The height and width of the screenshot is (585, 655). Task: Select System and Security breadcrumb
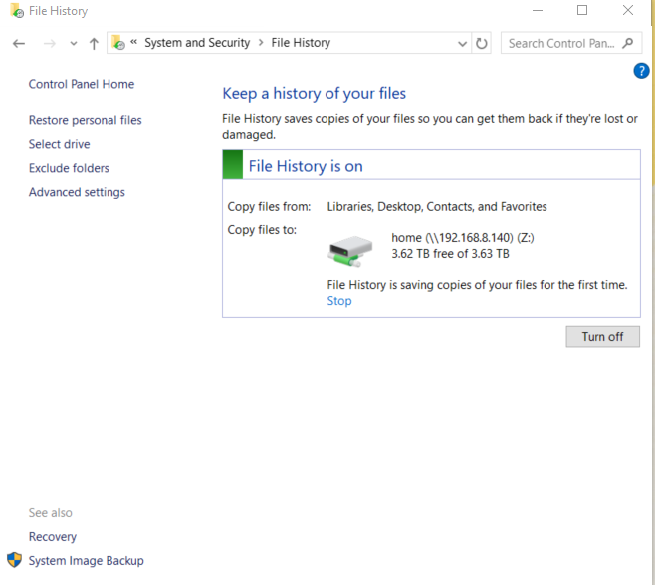197,43
